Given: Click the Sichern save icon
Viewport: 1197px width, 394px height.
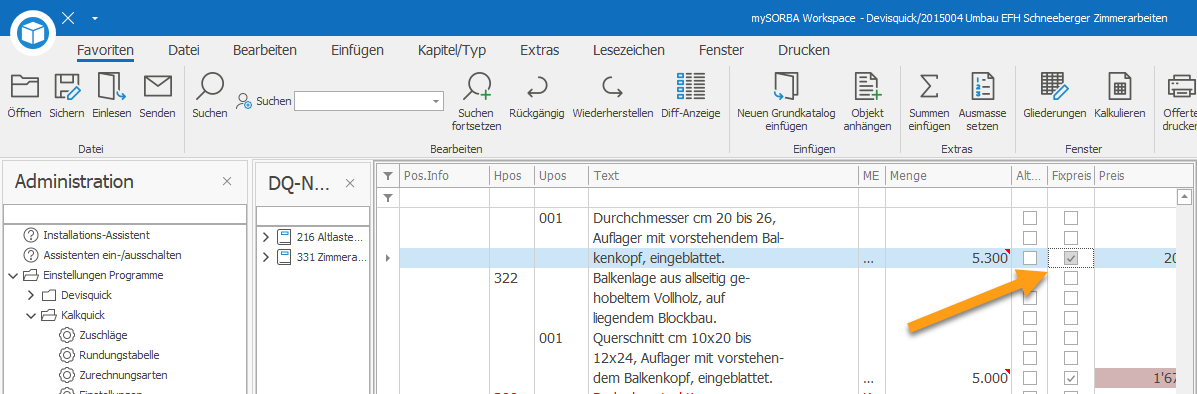Looking at the screenshot, I should pyautogui.click(x=66, y=86).
